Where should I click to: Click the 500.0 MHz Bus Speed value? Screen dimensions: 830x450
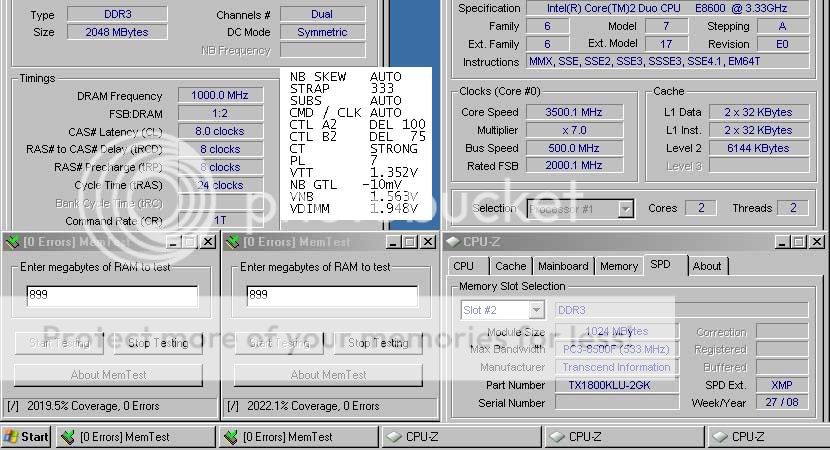pyautogui.click(x=574, y=148)
